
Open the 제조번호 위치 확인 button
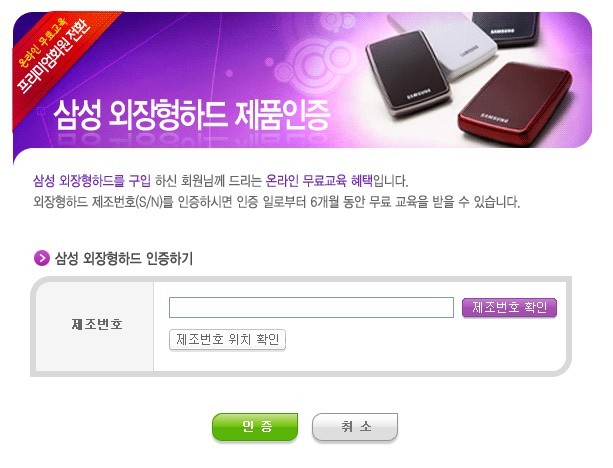pyautogui.click(x=227, y=339)
